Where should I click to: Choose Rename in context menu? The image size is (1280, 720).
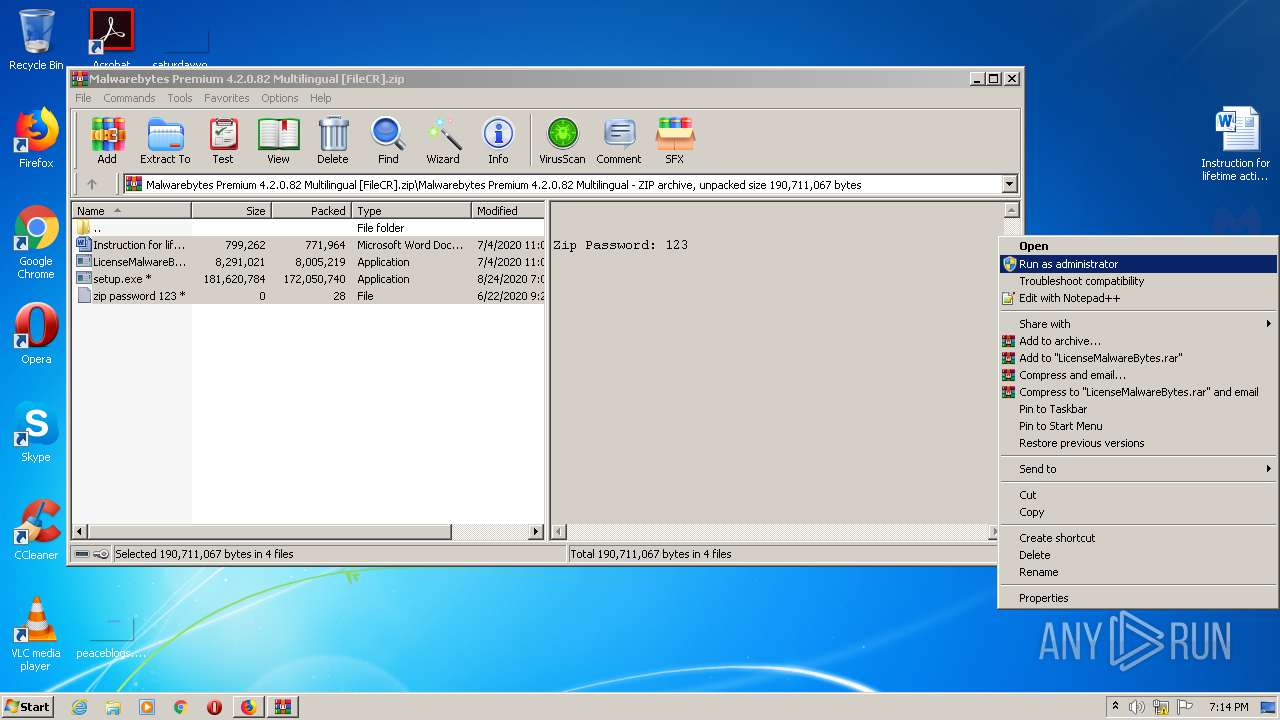(x=1139, y=572)
